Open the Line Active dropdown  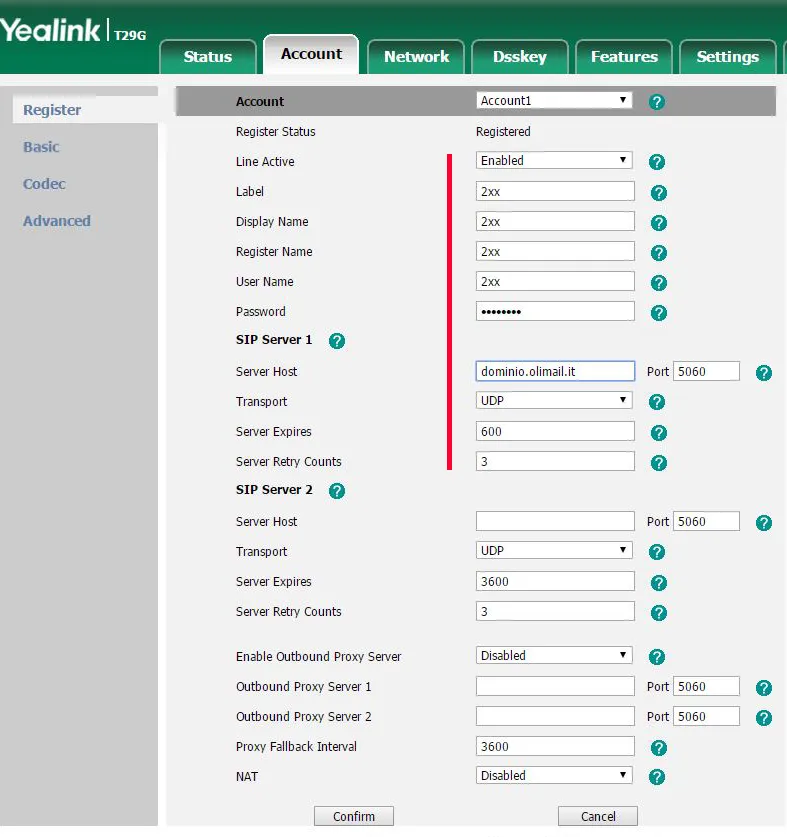pyautogui.click(x=554, y=161)
